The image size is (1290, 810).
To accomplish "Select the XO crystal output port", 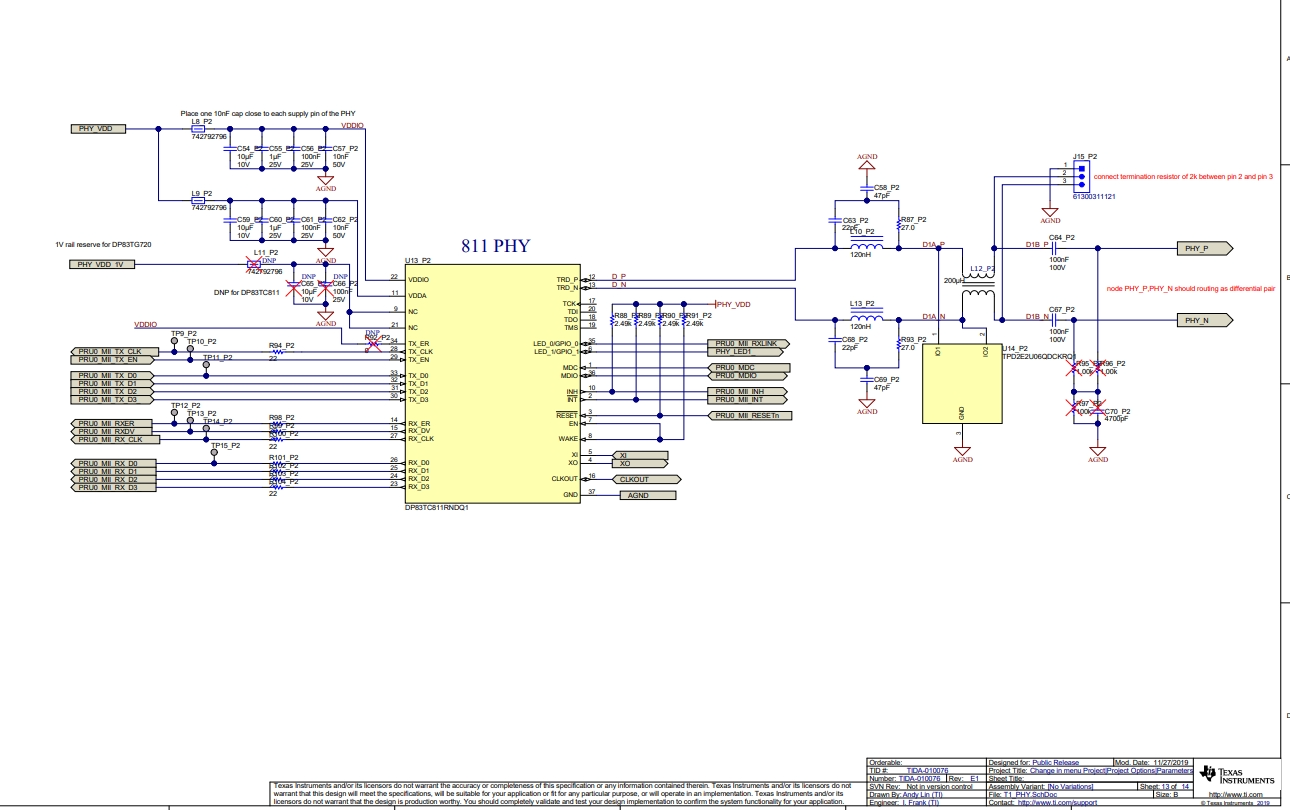I will (x=640, y=464).
